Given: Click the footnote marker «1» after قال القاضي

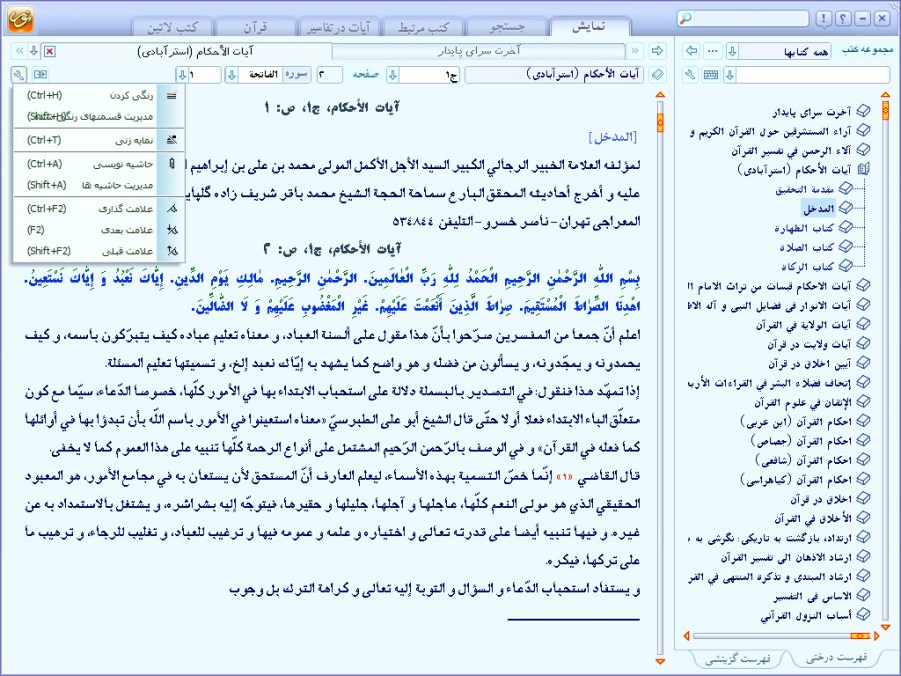Looking at the screenshot, I should pyautogui.click(x=565, y=477).
